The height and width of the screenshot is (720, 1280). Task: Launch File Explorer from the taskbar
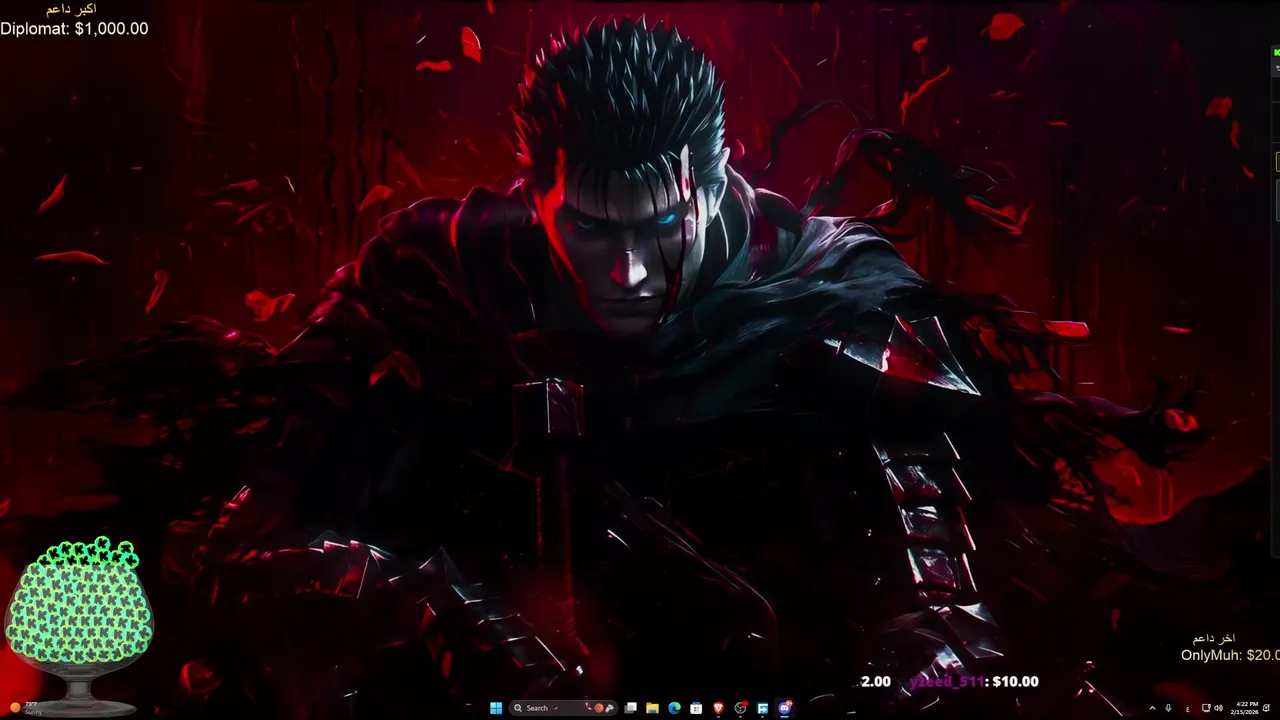[652, 708]
